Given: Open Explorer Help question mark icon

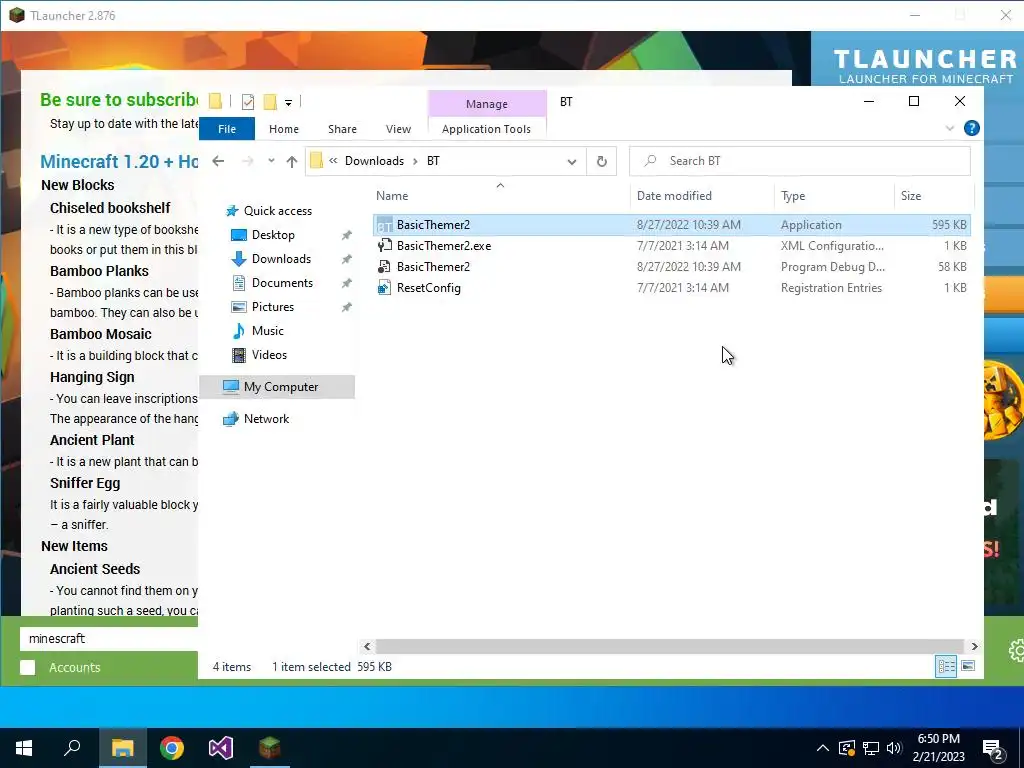Looking at the screenshot, I should [x=971, y=128].
